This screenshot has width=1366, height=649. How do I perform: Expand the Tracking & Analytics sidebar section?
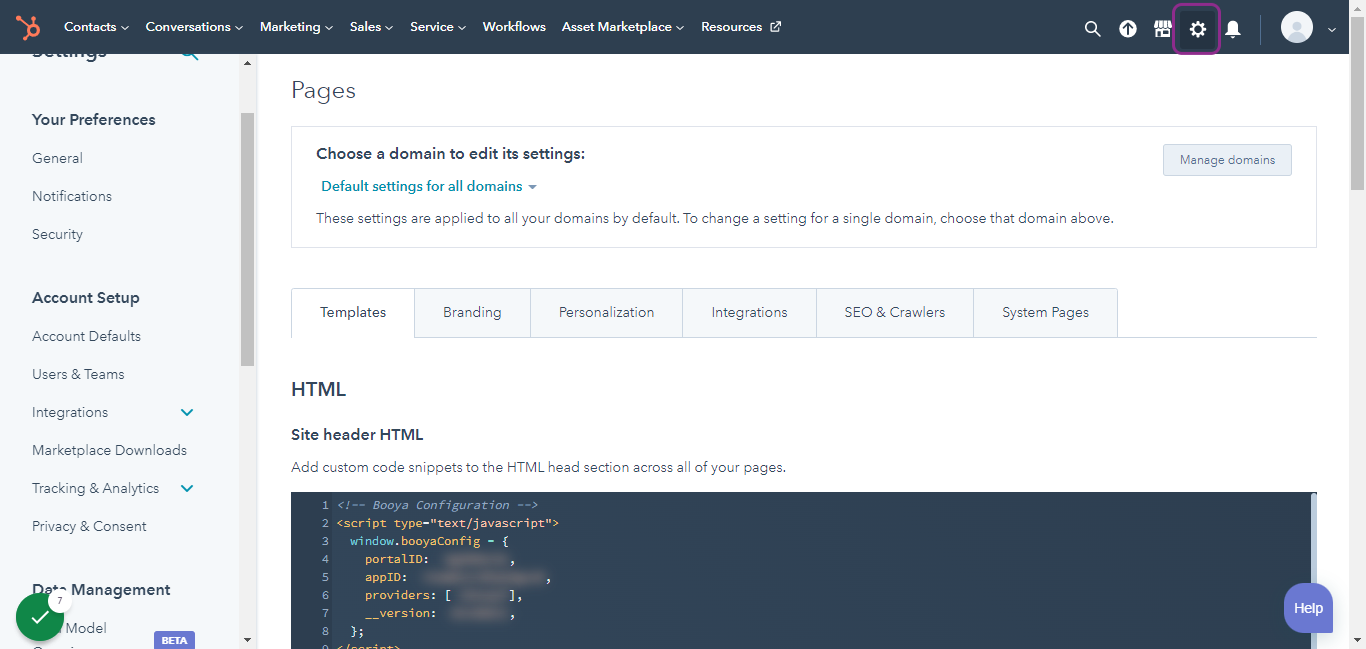coord(187,488)
